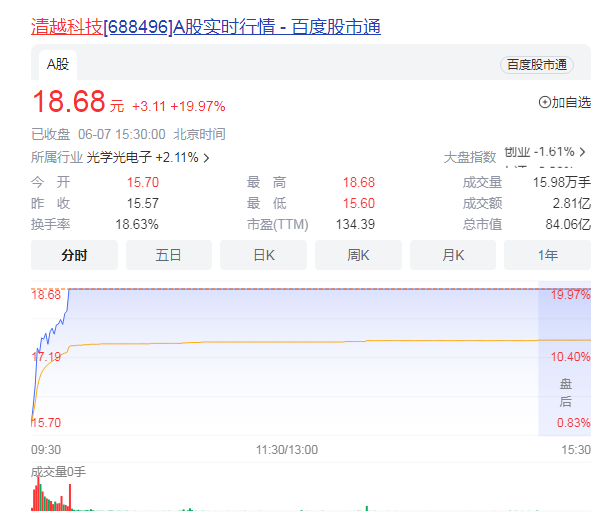Show the 周K weekly chart
Screen dimensions: 613x524
pos(358,255)
